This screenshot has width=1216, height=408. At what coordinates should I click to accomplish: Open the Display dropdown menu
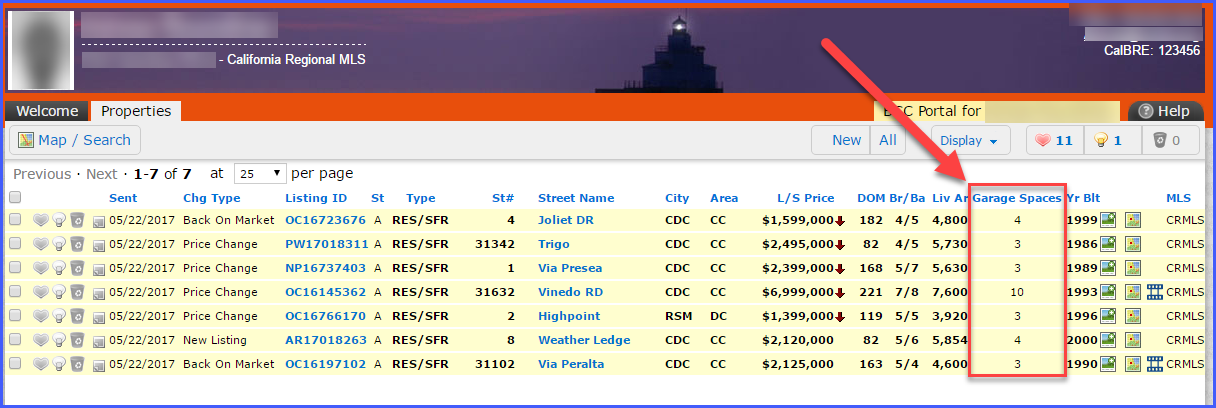point(969,141)
